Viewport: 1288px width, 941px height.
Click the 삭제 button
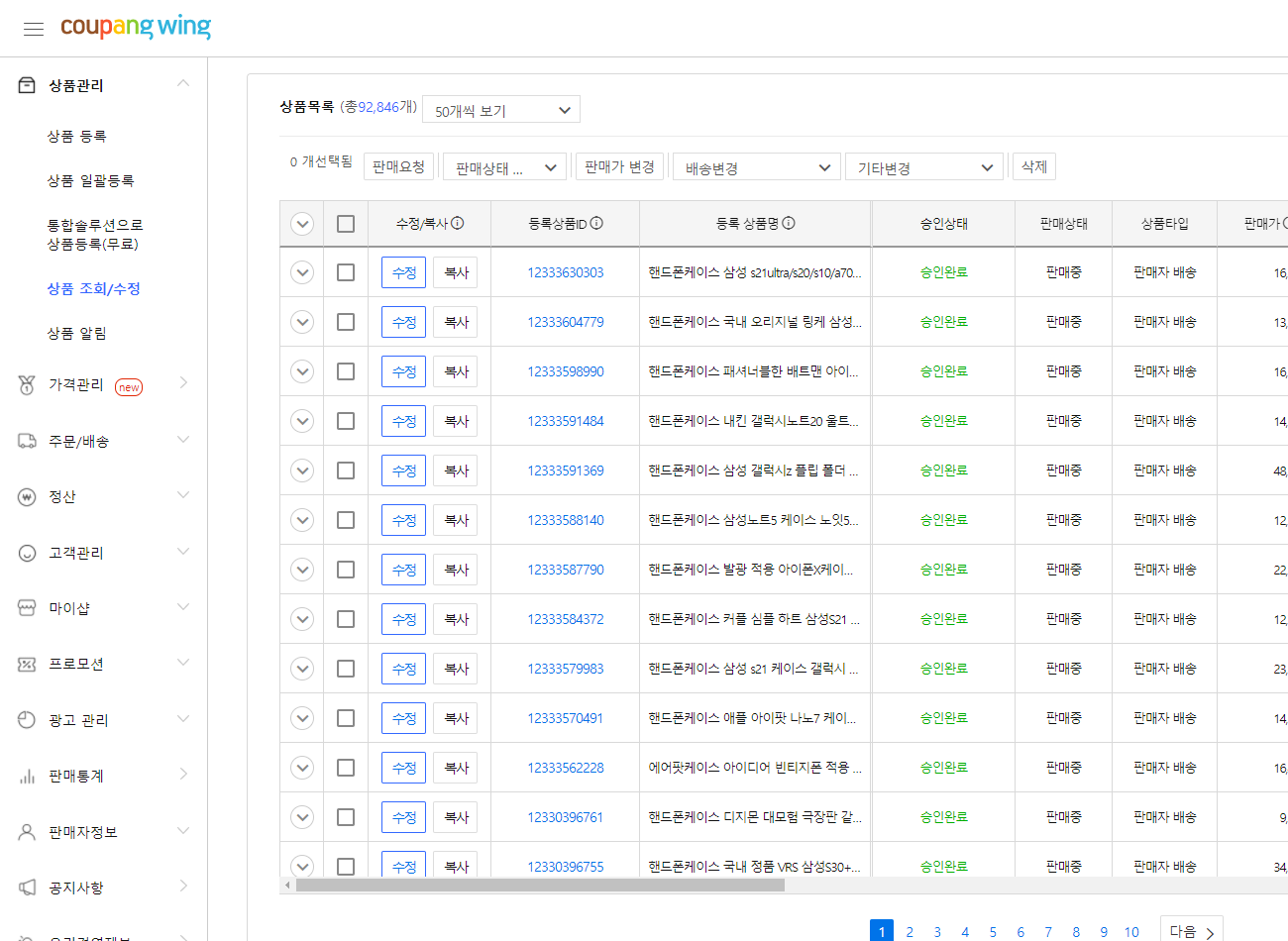point(1034,166)
